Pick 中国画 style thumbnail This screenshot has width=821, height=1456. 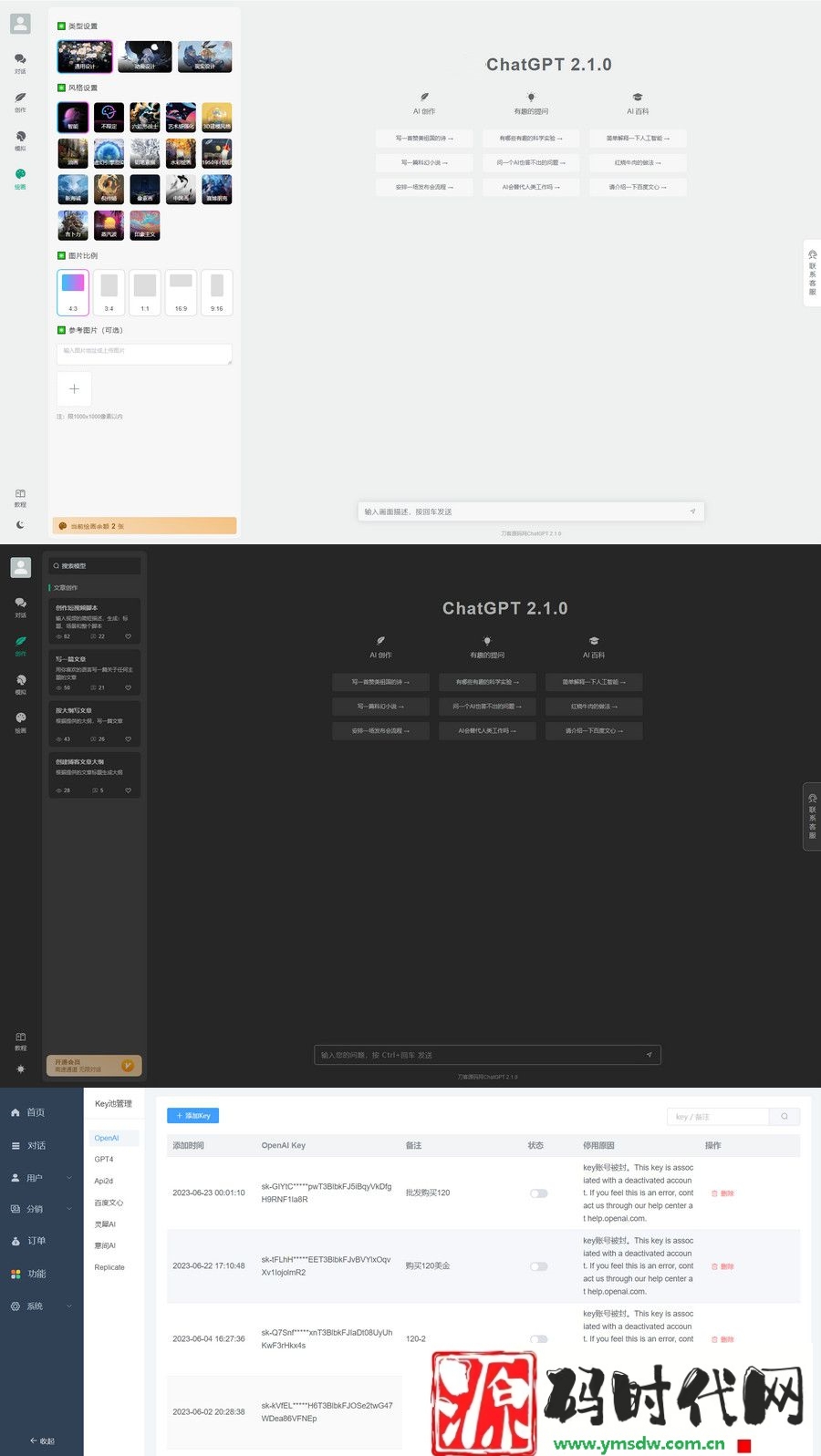pyautogui.click(x=181, y=189)
